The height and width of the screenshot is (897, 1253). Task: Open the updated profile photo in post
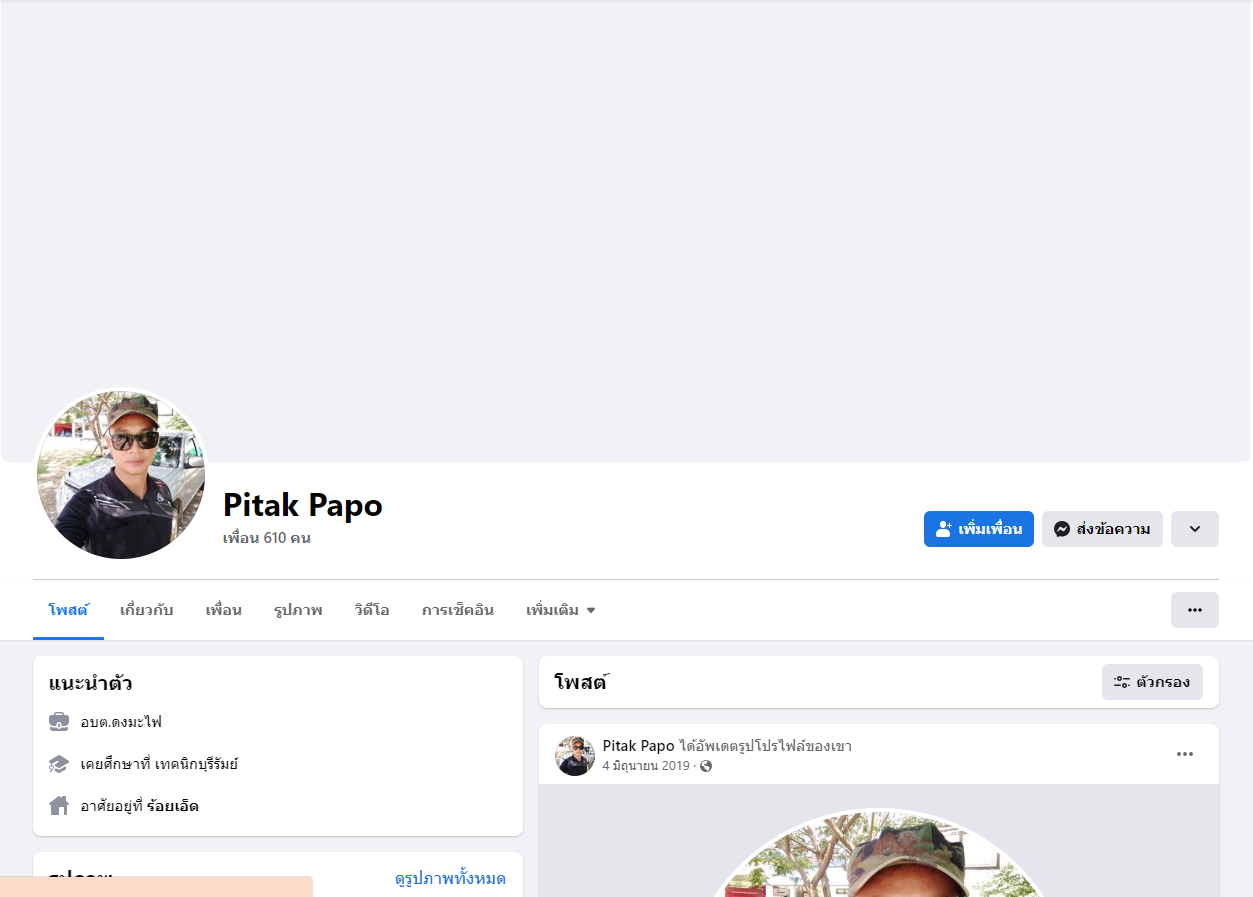[879, 853]
